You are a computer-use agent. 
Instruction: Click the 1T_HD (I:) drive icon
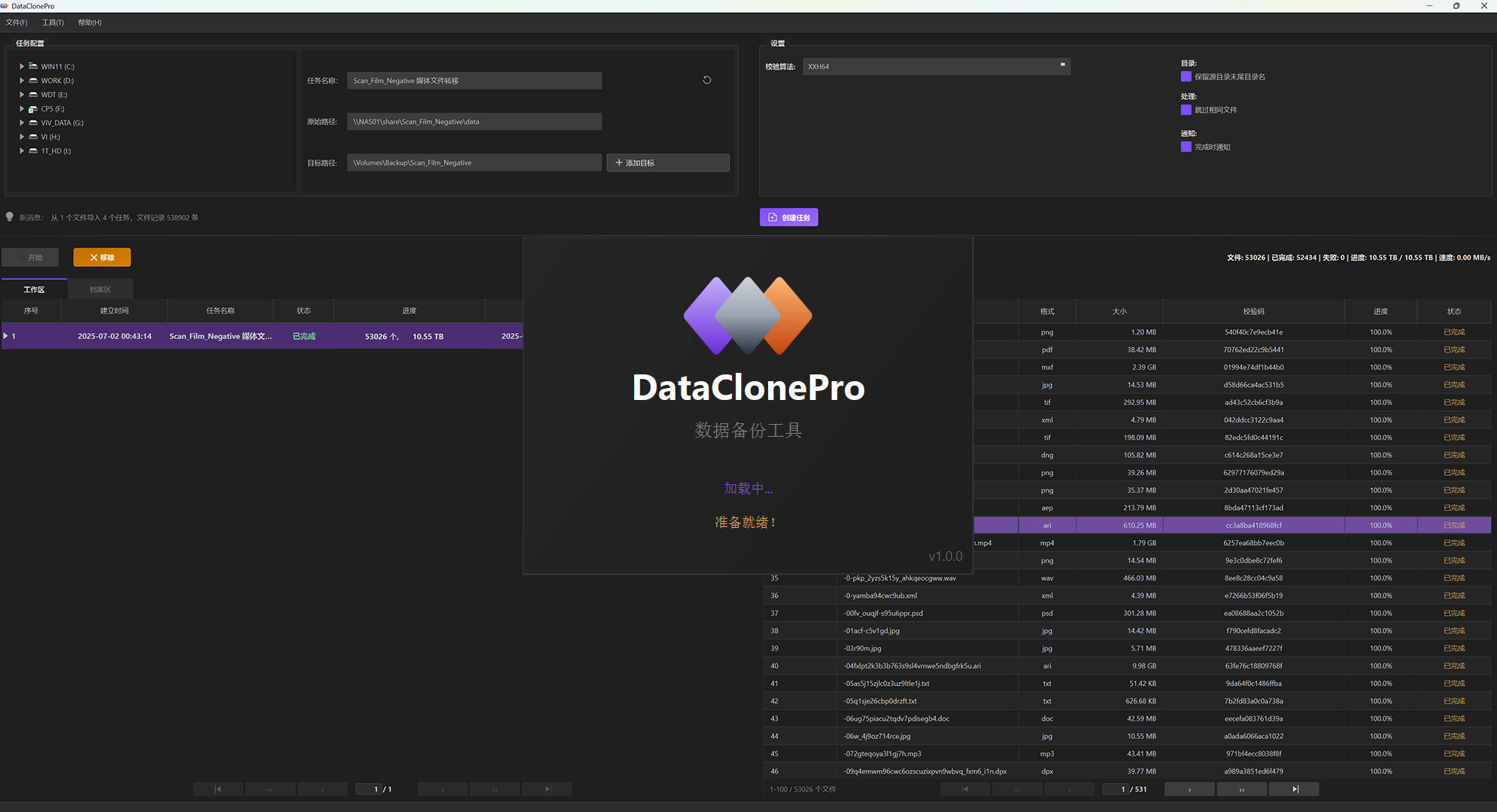pos(33,151)
